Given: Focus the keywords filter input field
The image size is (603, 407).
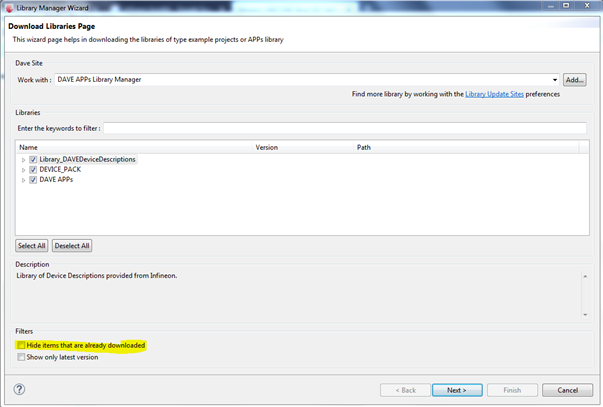Looking at the screenshot, I should pos(345,128).
